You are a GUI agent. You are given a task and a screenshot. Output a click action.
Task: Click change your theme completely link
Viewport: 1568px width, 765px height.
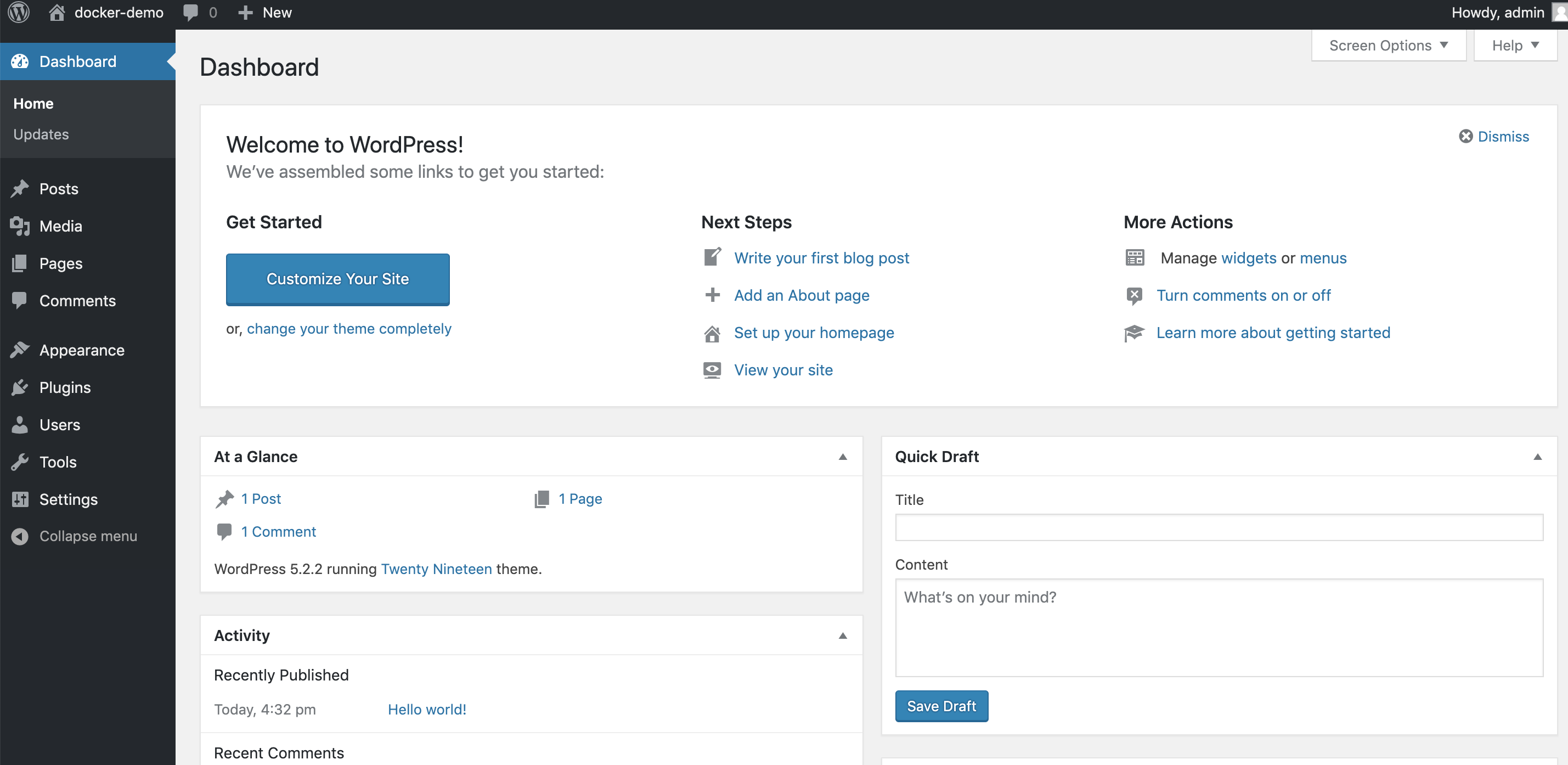tap(349, 327)
